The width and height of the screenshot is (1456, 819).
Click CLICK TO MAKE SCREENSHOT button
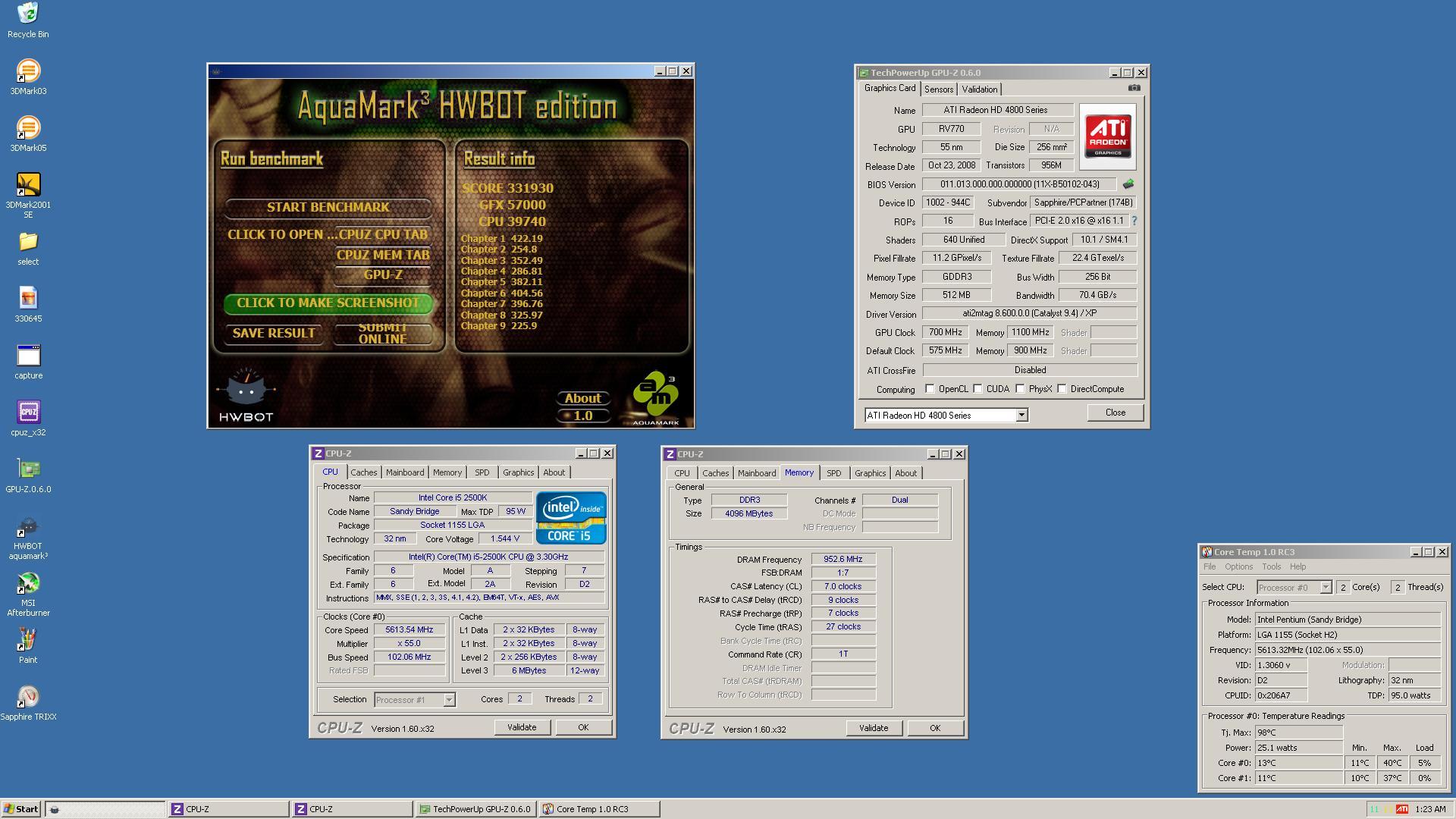point(328,303)
